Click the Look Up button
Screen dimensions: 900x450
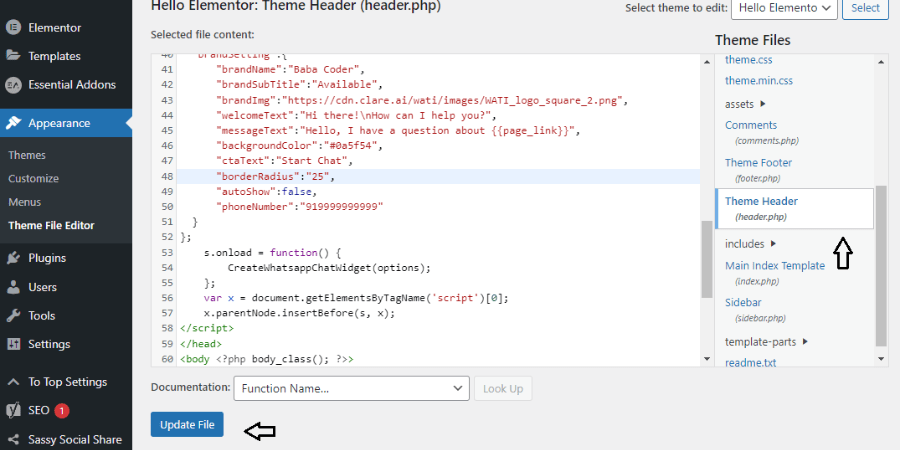click(x=503, y=389)
